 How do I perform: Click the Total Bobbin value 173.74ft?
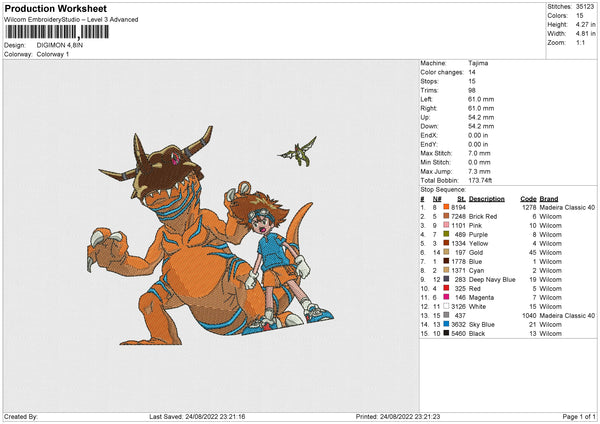(x=480, y=180)
